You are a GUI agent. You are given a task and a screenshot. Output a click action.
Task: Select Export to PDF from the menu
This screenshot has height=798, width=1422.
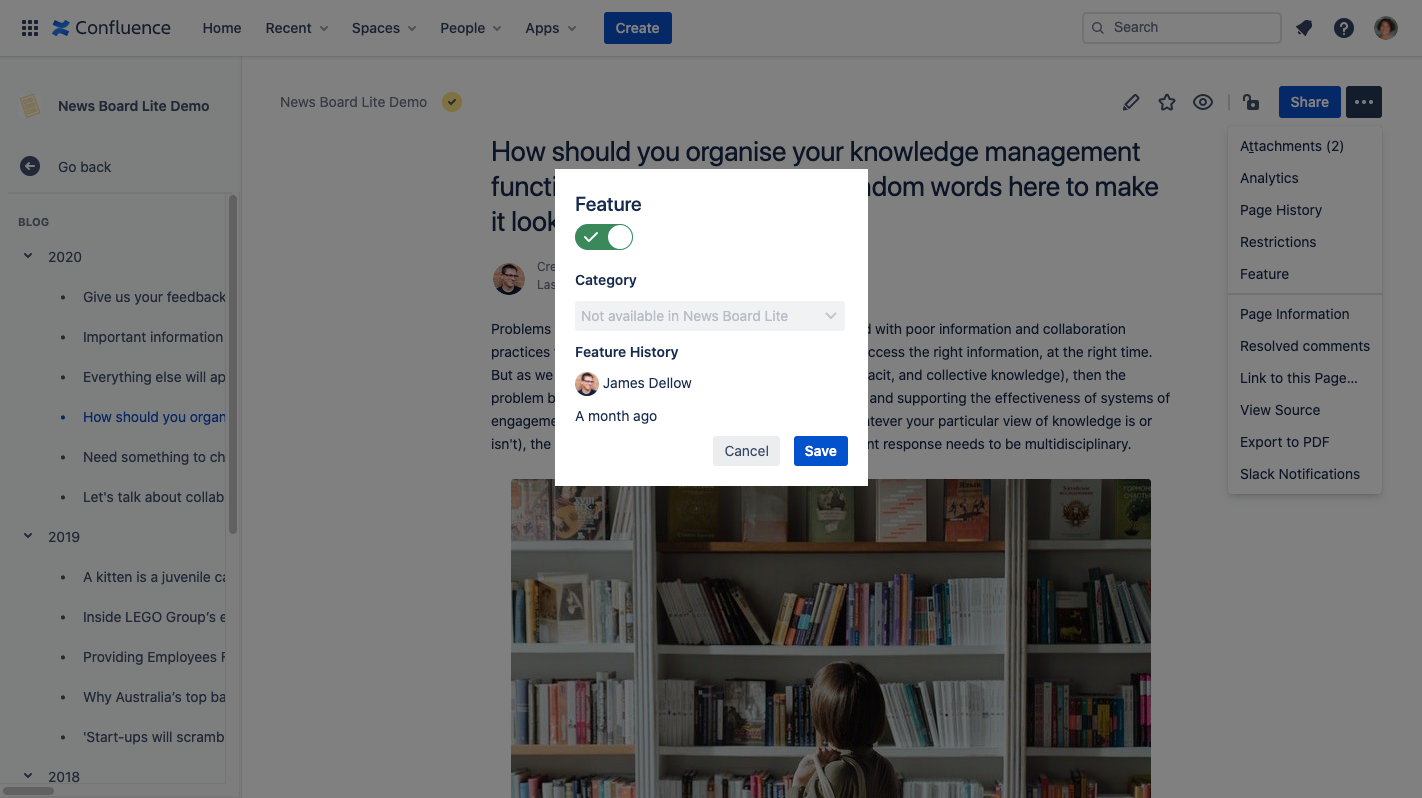[x=1304, y=442]
